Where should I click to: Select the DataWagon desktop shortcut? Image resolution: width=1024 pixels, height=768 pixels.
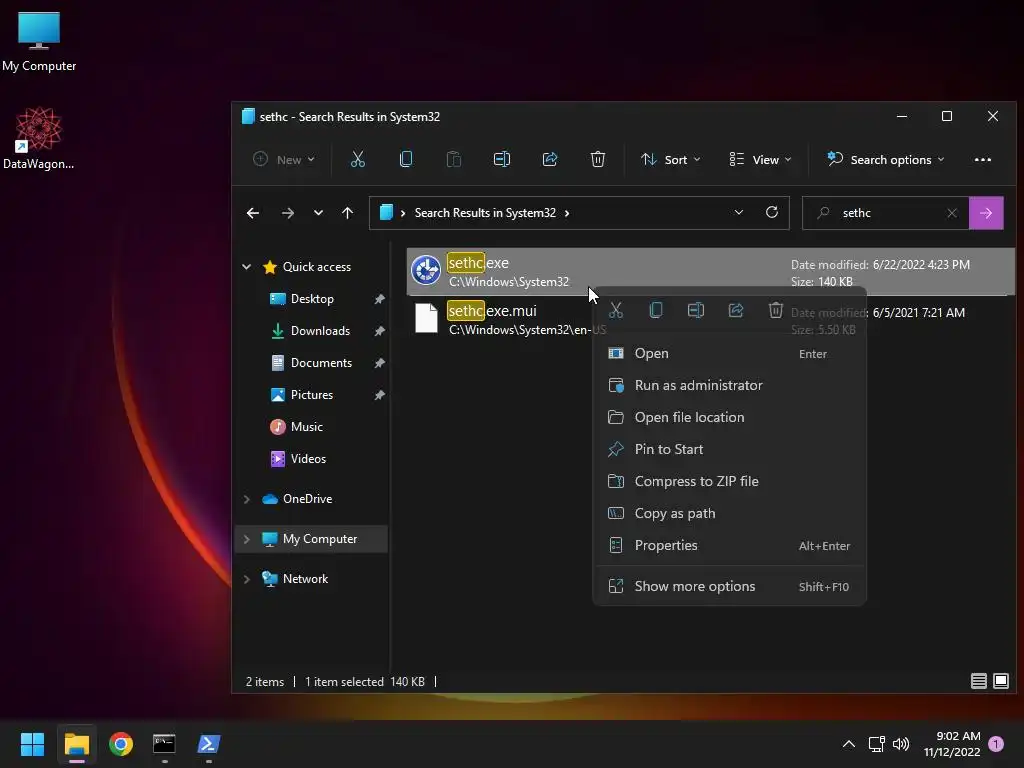39,138
